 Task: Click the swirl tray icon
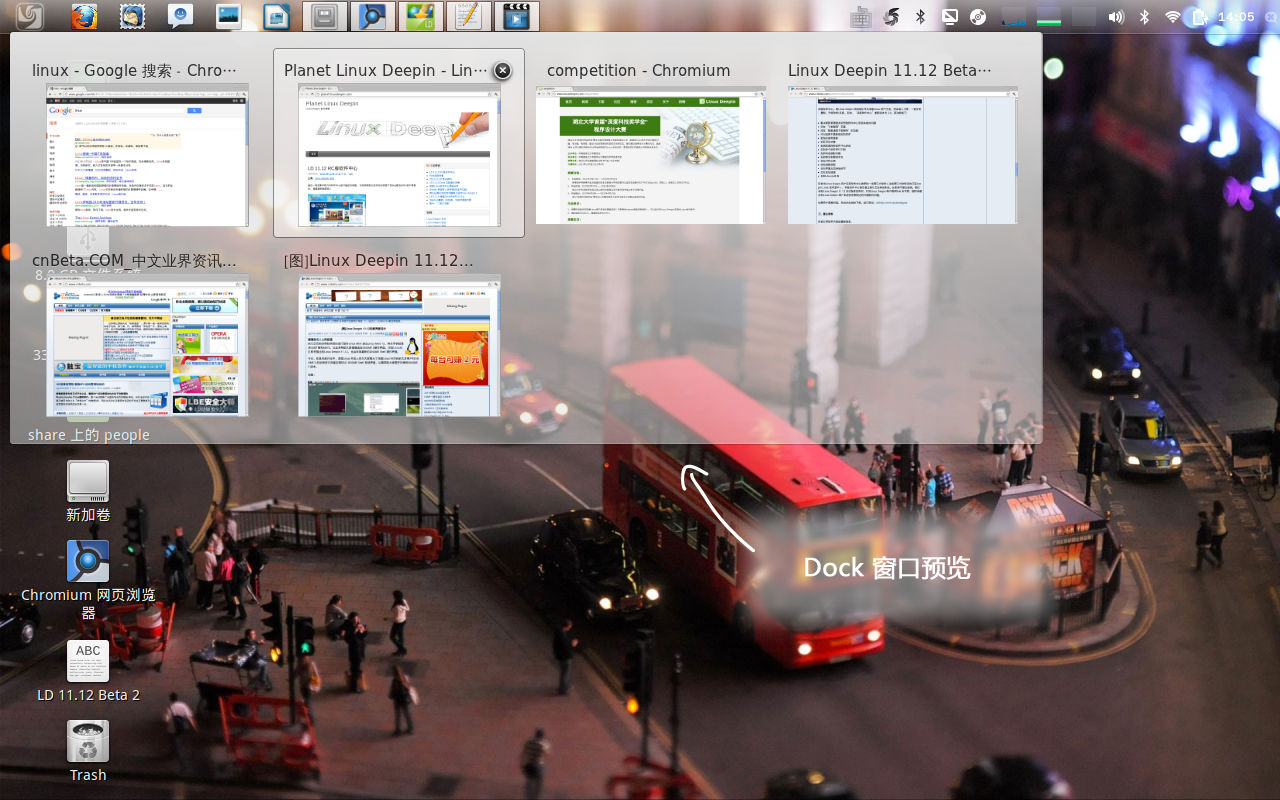891,17
